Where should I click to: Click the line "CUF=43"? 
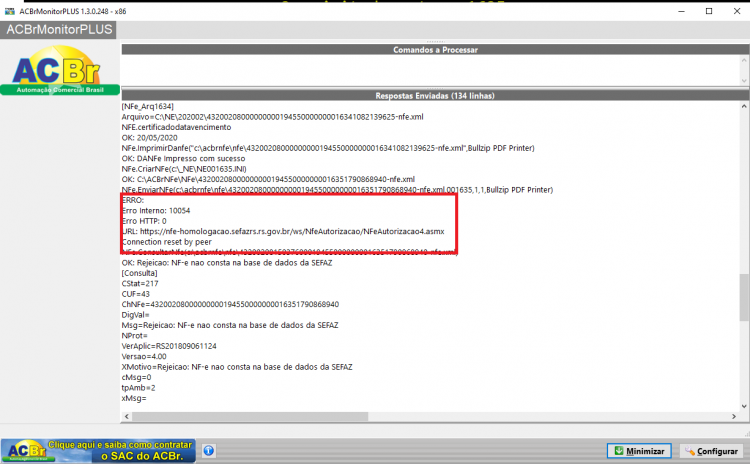click(135, 294)
